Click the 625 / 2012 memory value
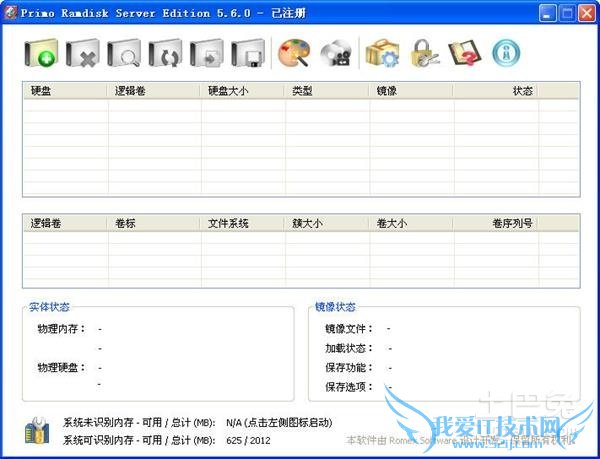600x459 pixels. (x=248, y=441)
